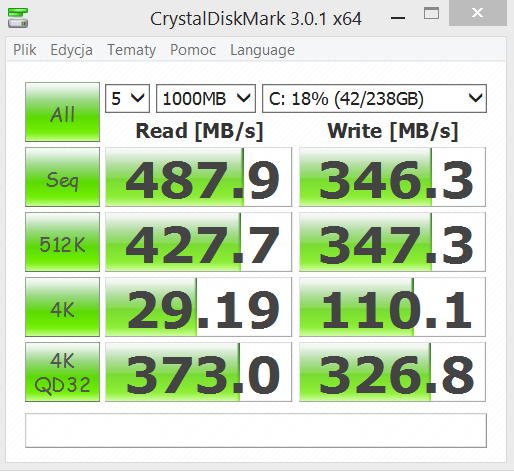Start the 4K random test
Screen dimensions: 514x472
[62, 307]
